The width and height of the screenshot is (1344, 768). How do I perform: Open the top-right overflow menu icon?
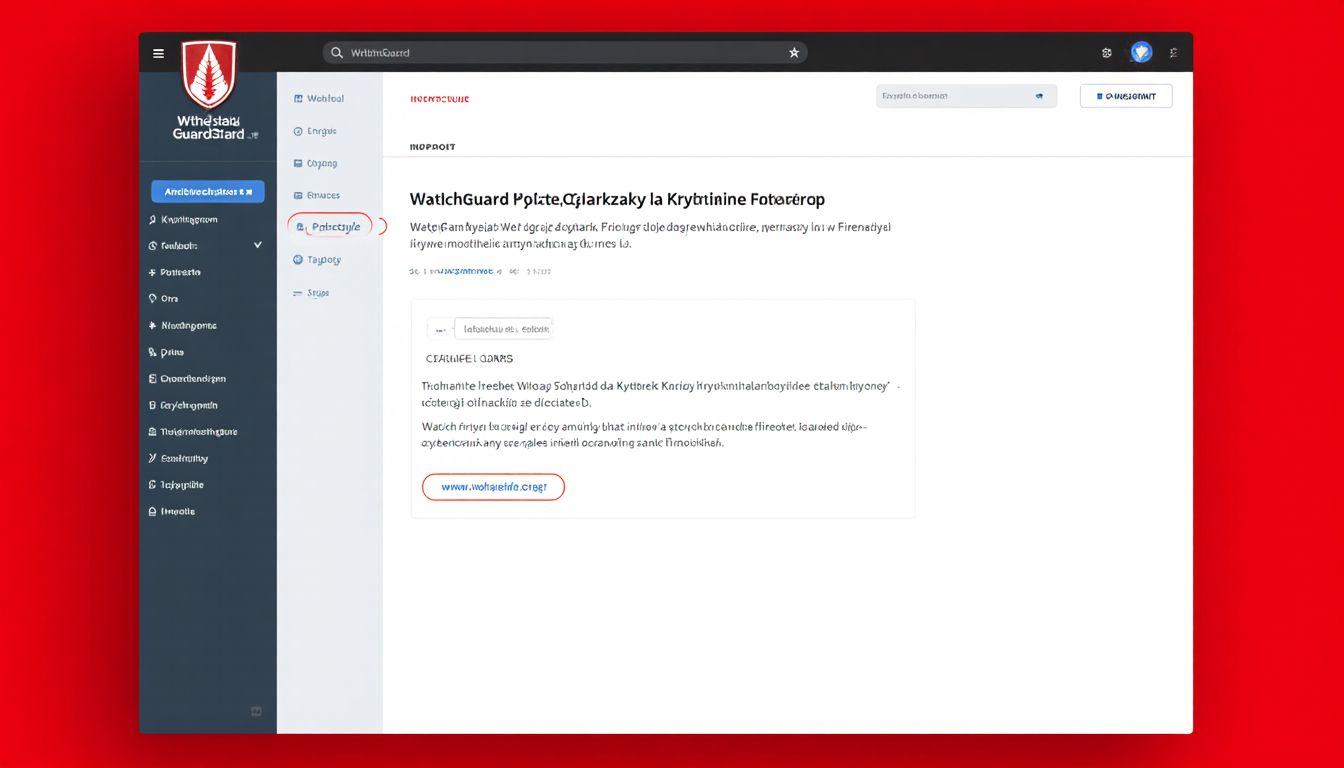[x=1174, y=53]
